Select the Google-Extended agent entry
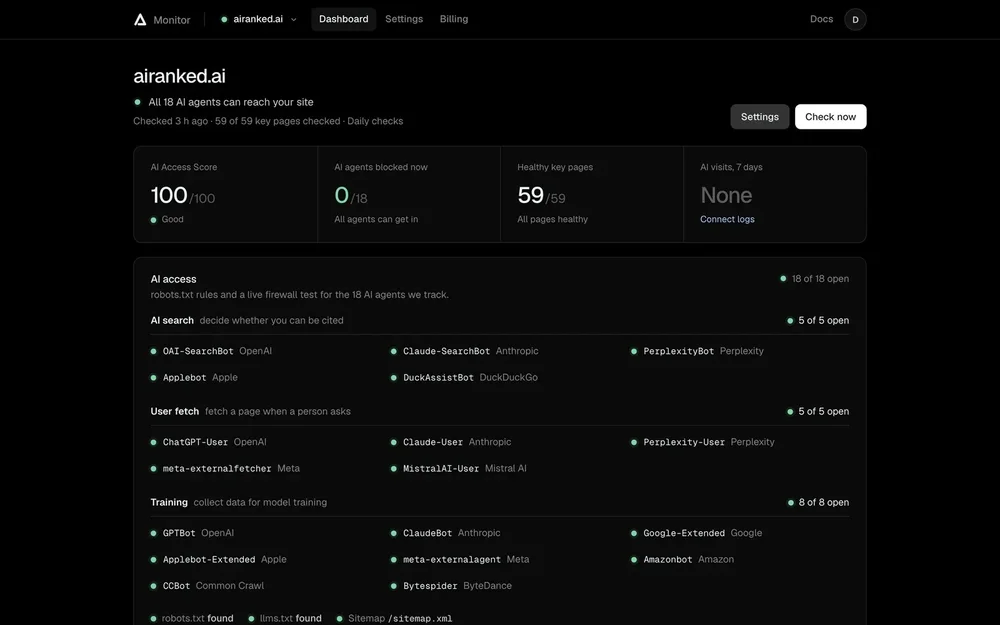 click(x=696, y=533)
